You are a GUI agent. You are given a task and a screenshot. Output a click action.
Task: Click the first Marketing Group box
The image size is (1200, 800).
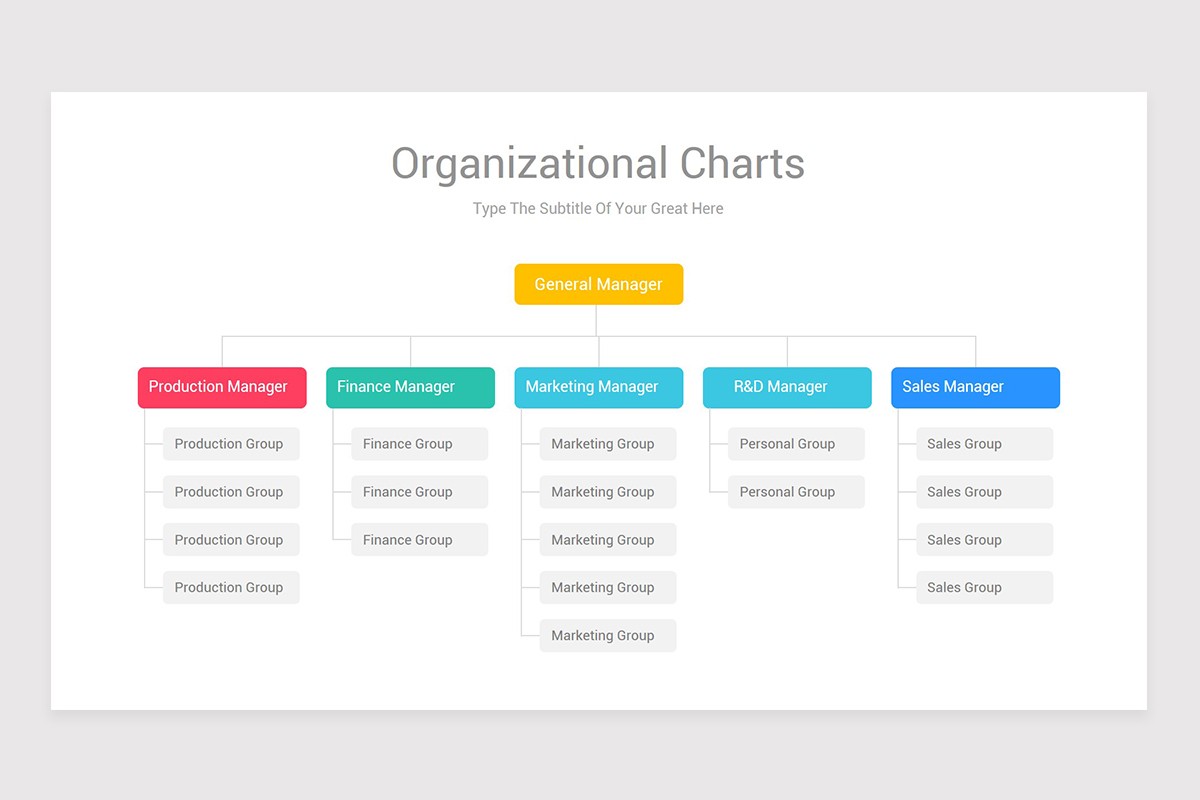(608, 444)
